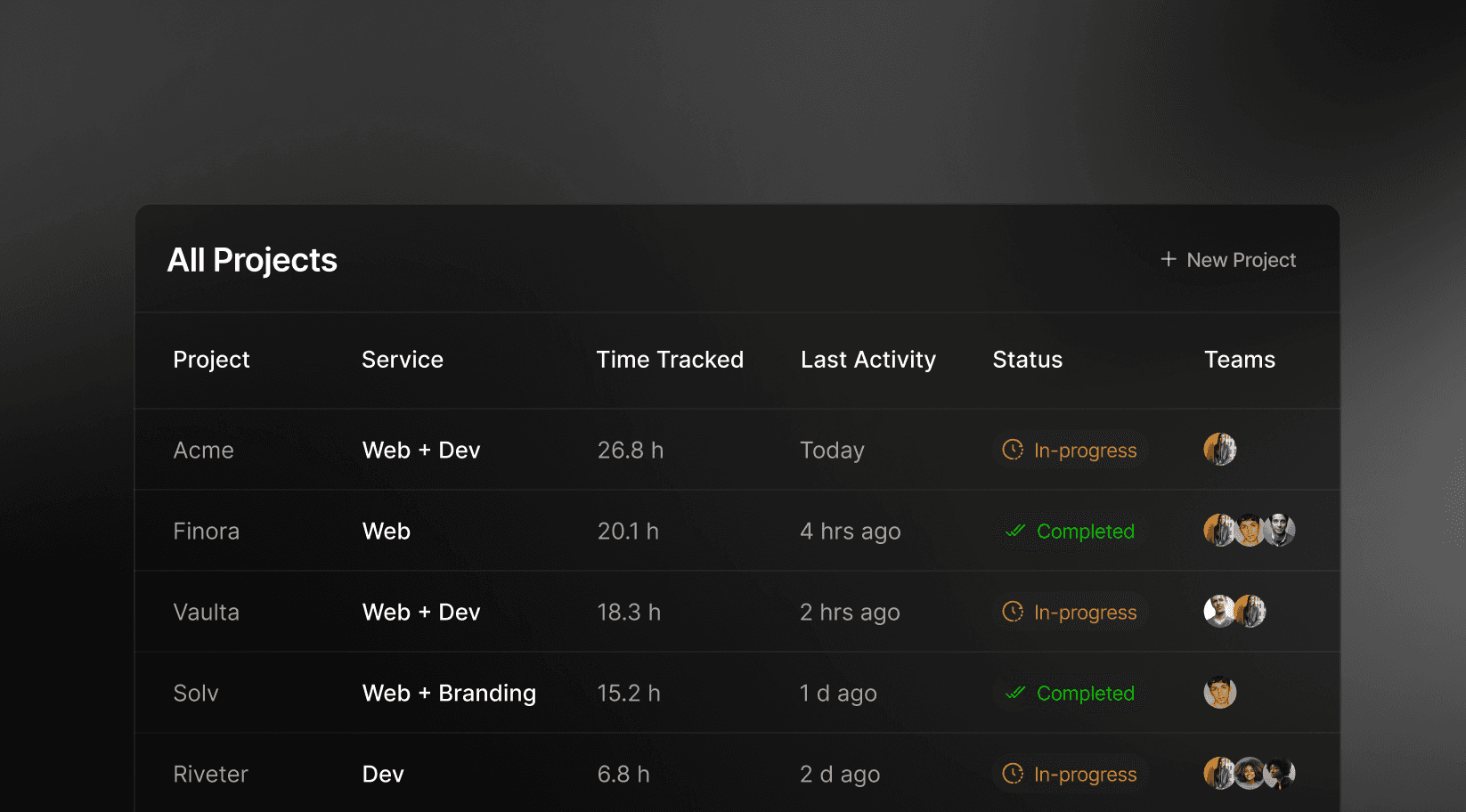Viewport: 1466px width, 812px height.
Task: Click the clock icon on Riveter's In-progress status
Action: tap(1014, 774)
